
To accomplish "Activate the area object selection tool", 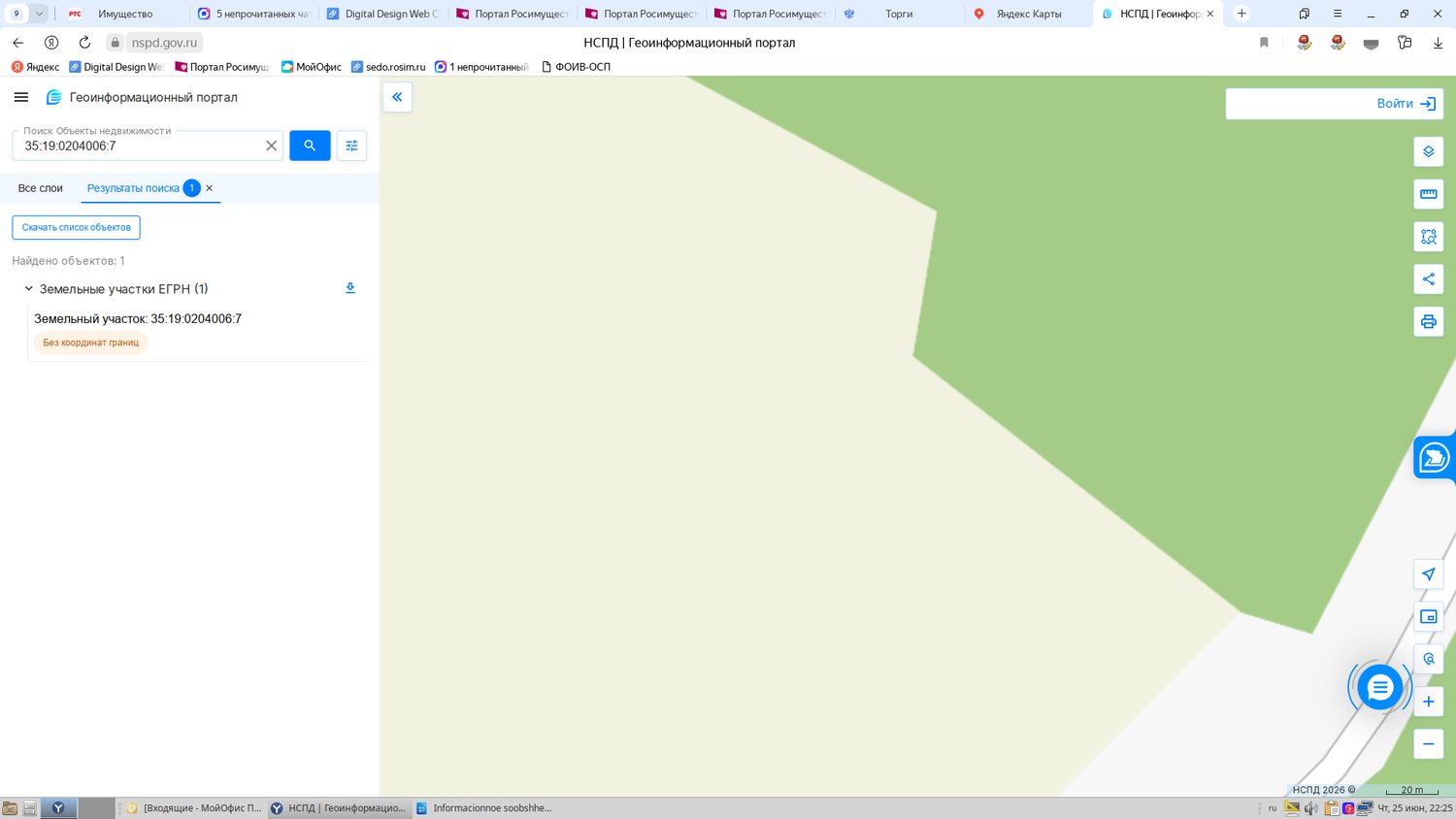I will click(x=1429, y=237).
